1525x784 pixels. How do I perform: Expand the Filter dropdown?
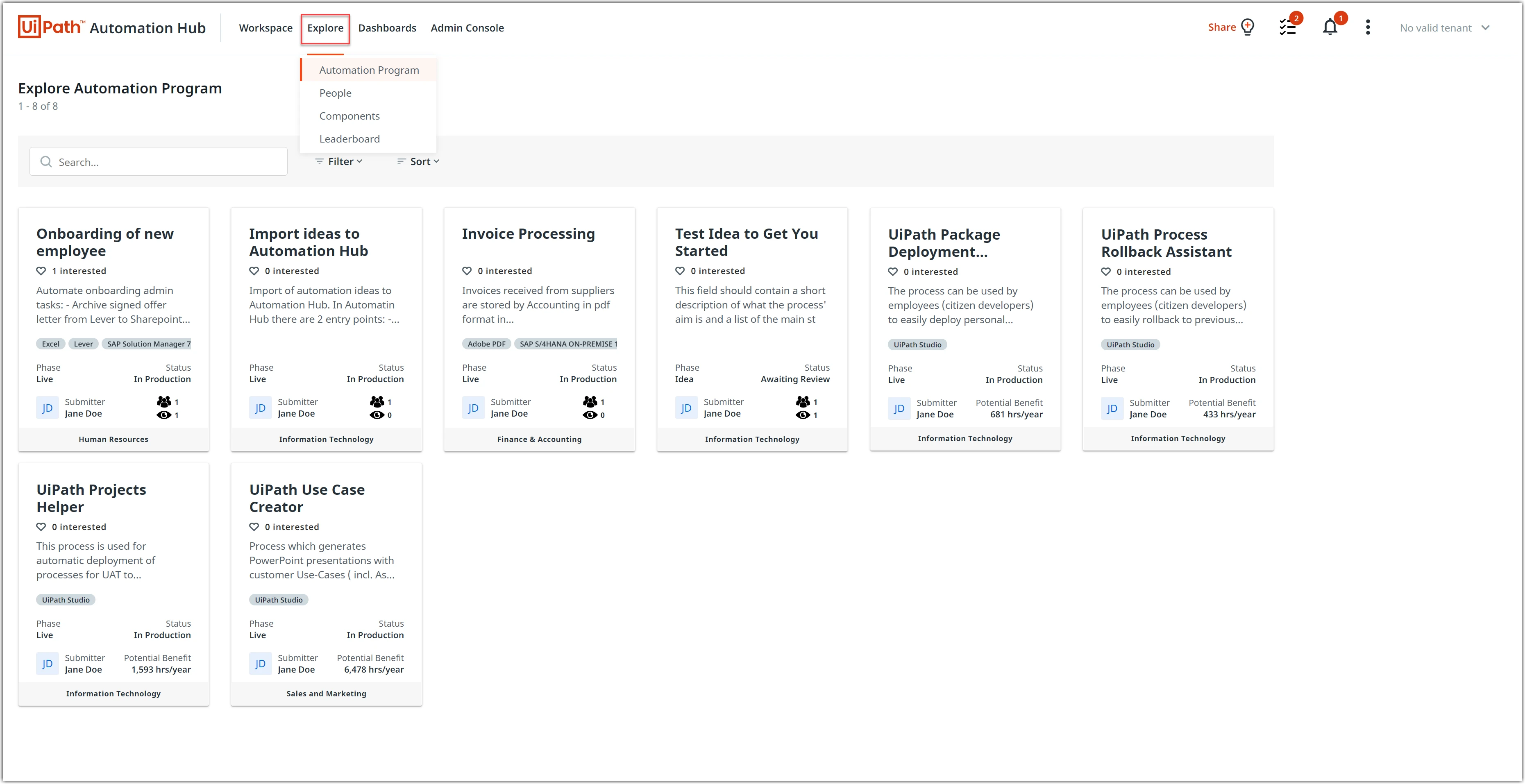pos(338,161)
